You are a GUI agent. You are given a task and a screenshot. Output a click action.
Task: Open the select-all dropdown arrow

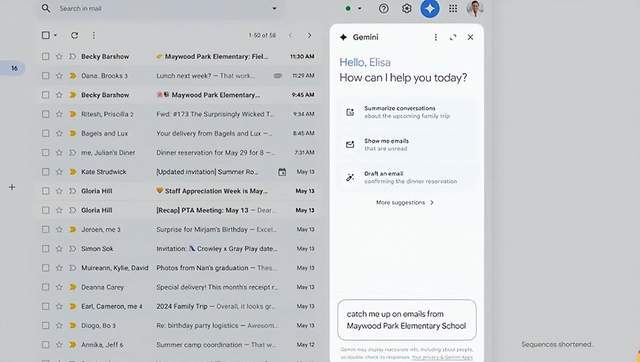click(55, 36)
